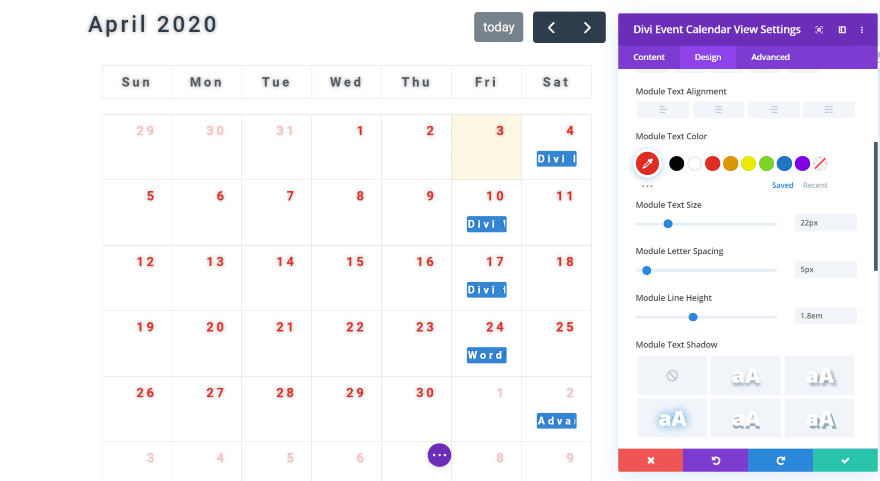Screen dimensions: 880x481
Task: Align module text center
Action: pos(718,109)
